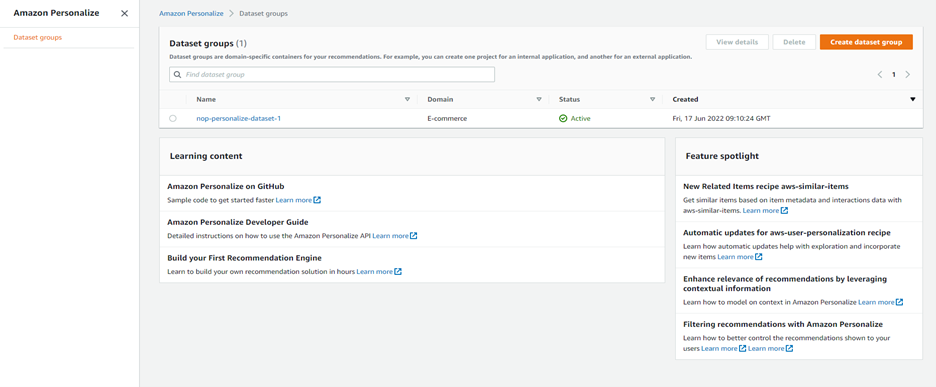Click the Created column header

[685, 99]
